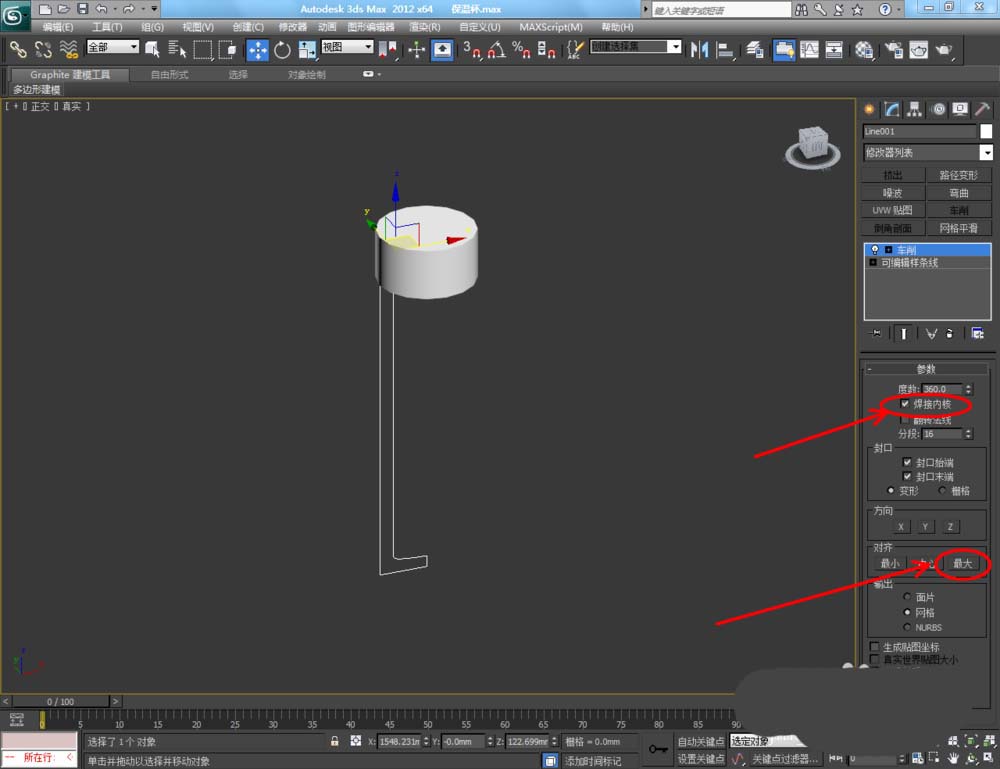Select the NURBS output radio button

click(x=907, y=627)
